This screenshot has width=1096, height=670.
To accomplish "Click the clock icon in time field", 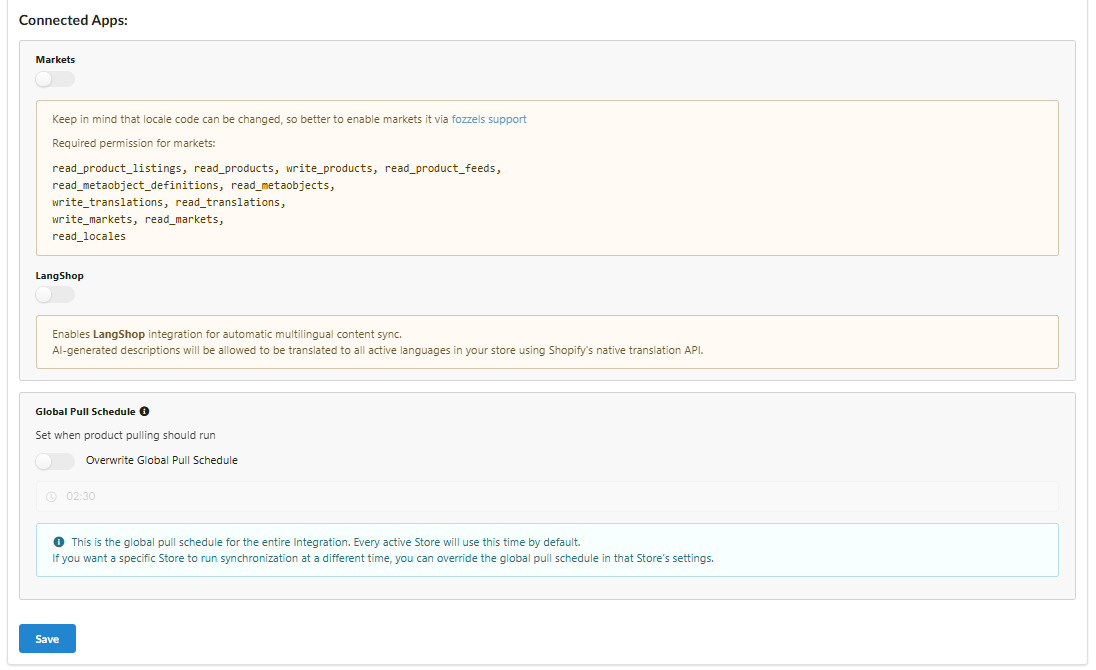I will pos(52,496).
